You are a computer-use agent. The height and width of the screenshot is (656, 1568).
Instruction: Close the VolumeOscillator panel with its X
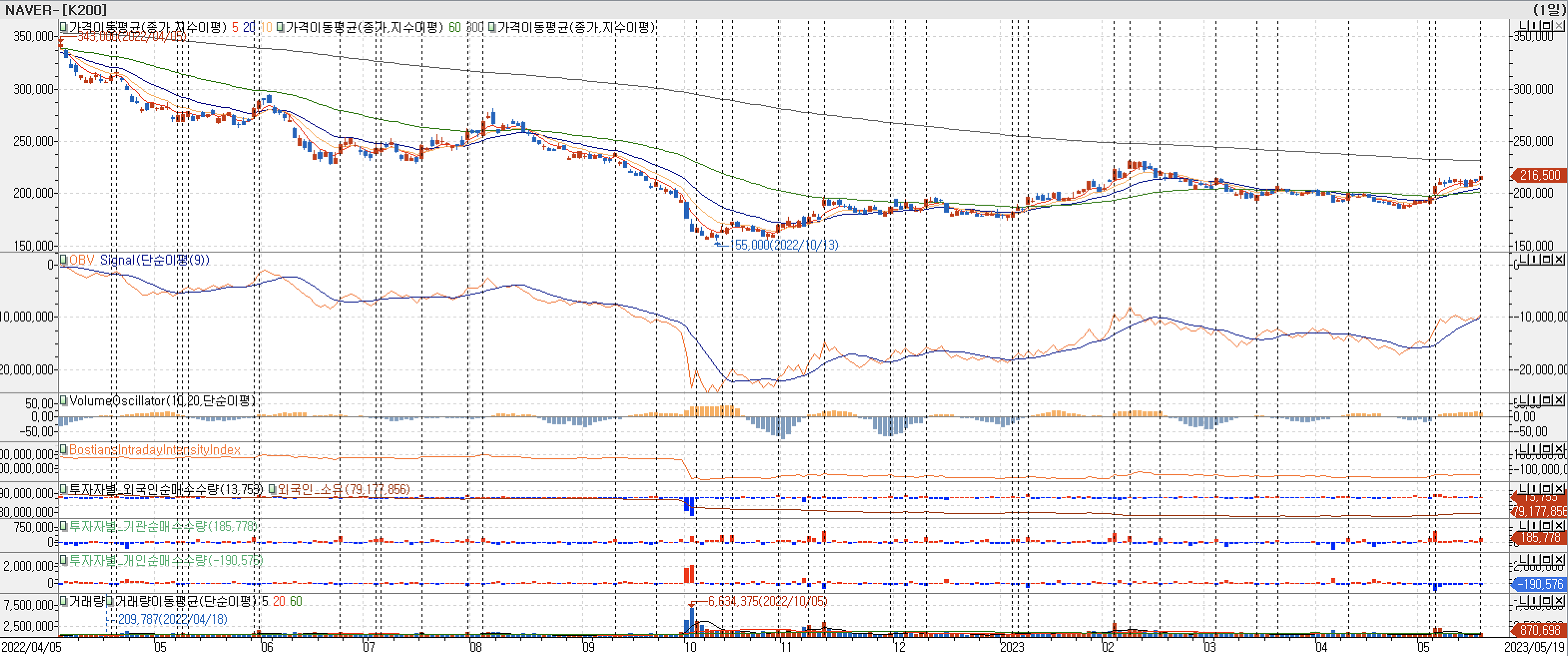point(1559,400)
